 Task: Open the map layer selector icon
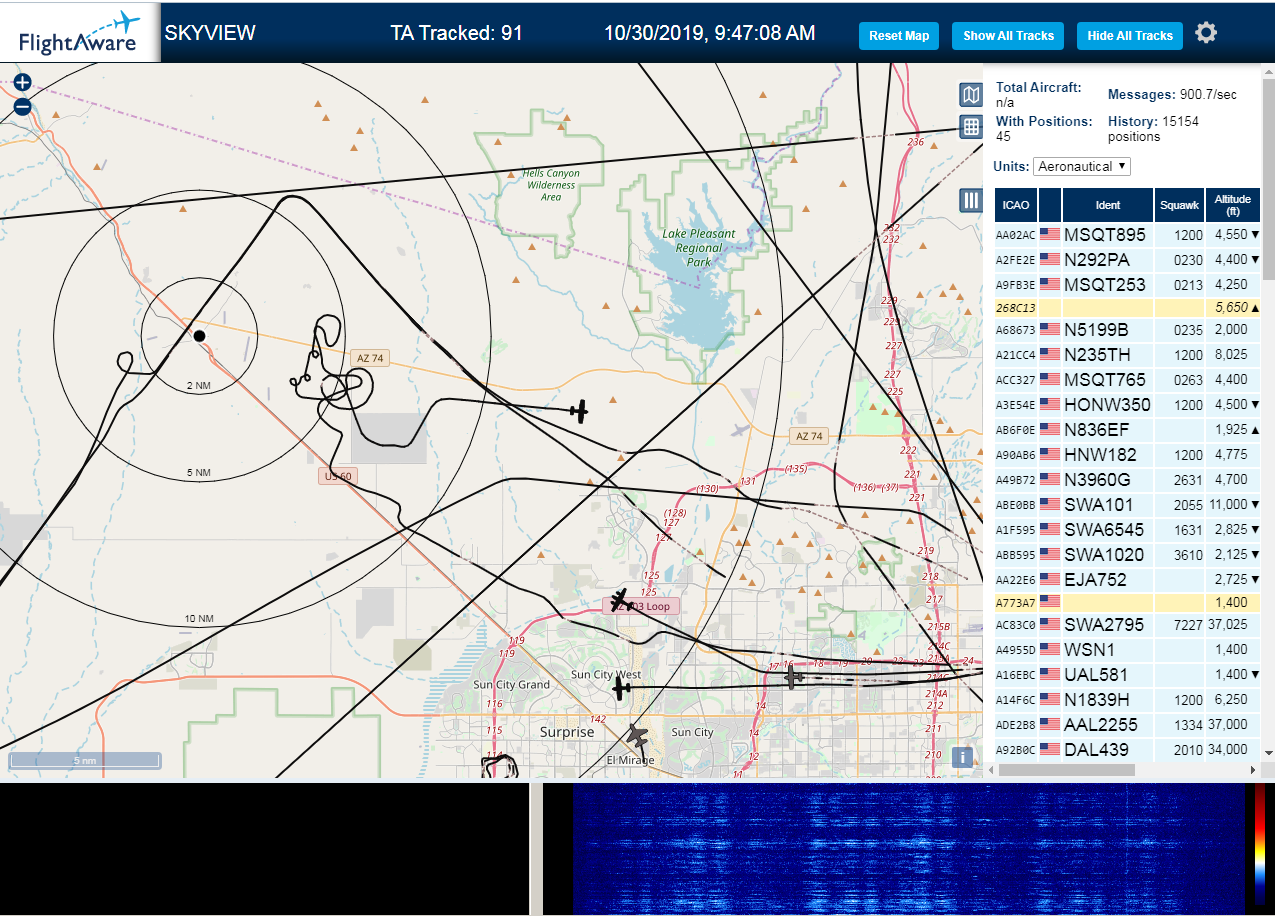(x=970, y=95)
